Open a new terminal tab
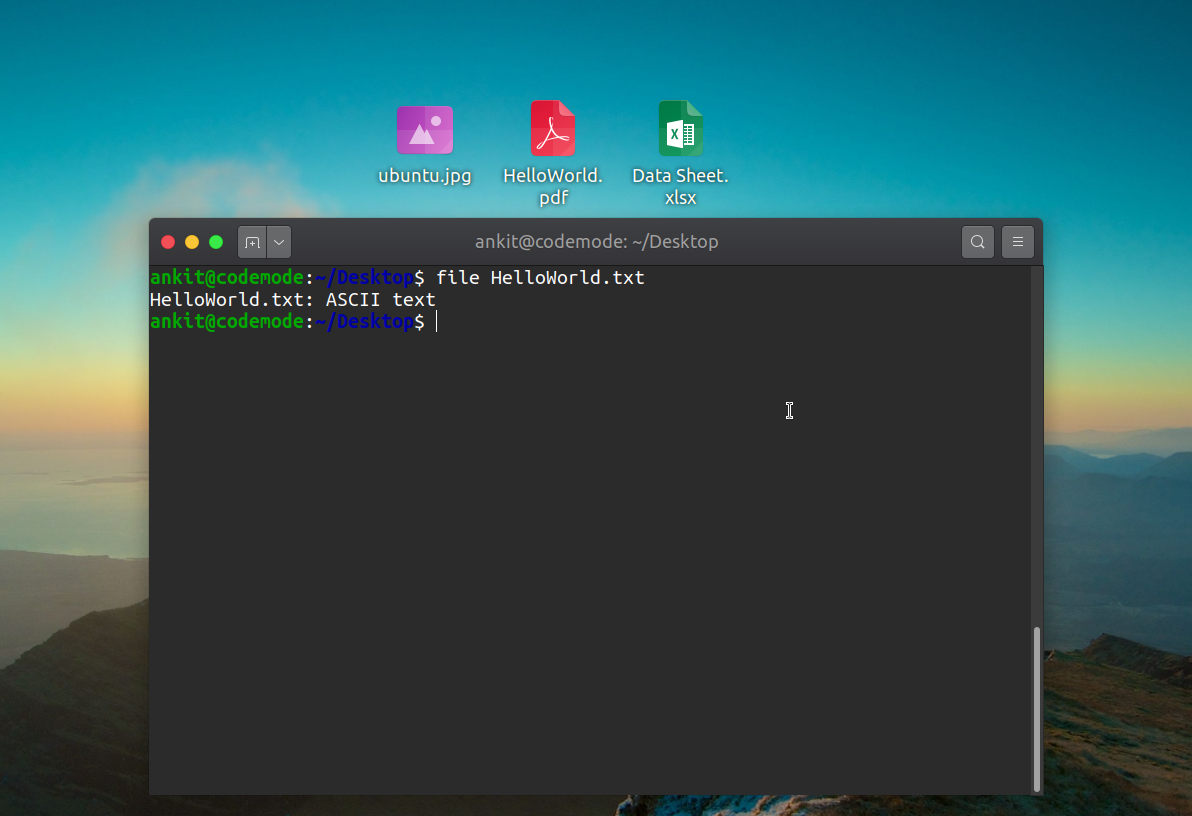The height and width of the screenshot is (816, 1192). pyautogui.click(x=252, y=242)
